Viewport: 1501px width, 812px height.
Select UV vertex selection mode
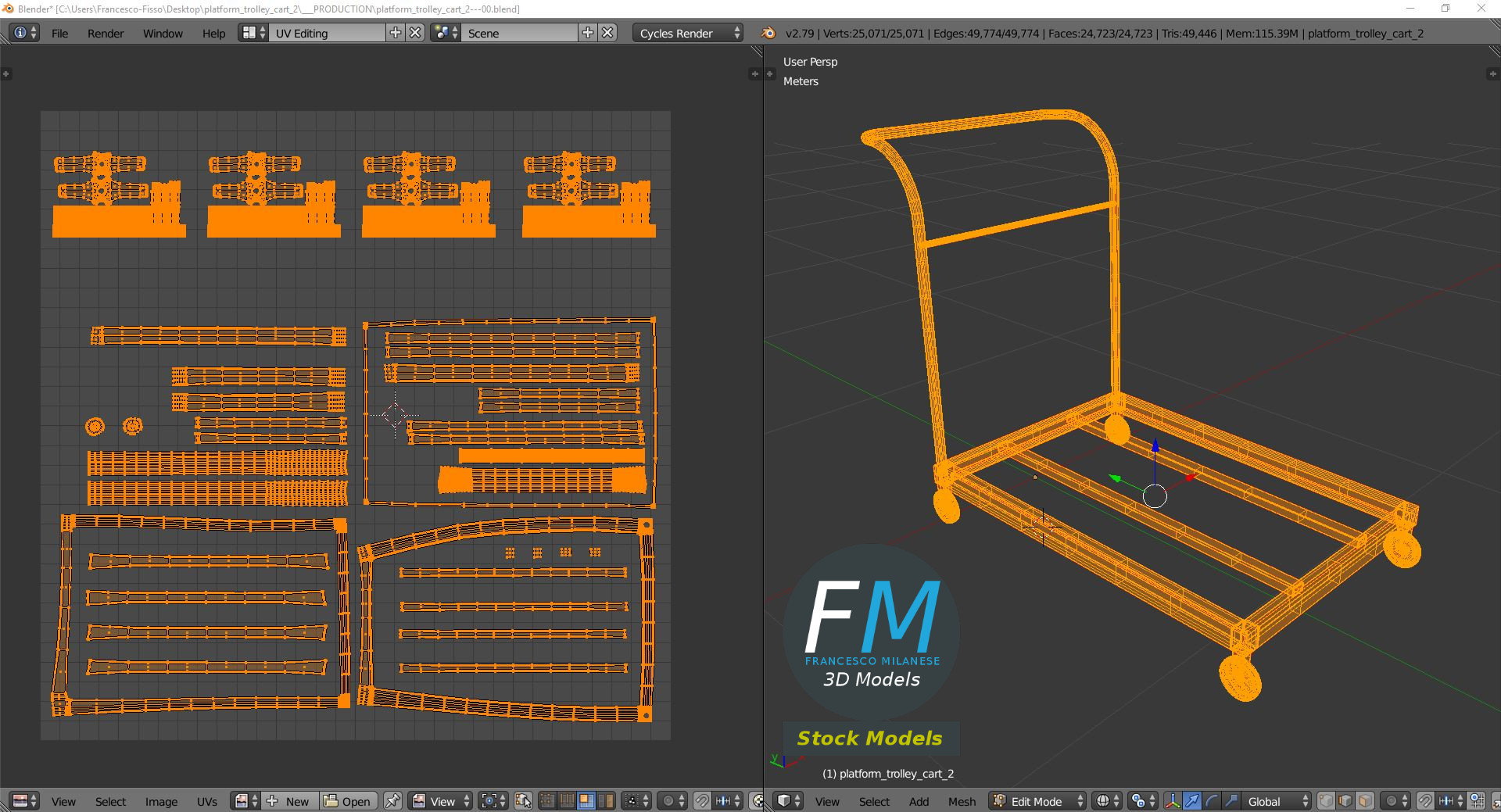click(x=547, y=801)
